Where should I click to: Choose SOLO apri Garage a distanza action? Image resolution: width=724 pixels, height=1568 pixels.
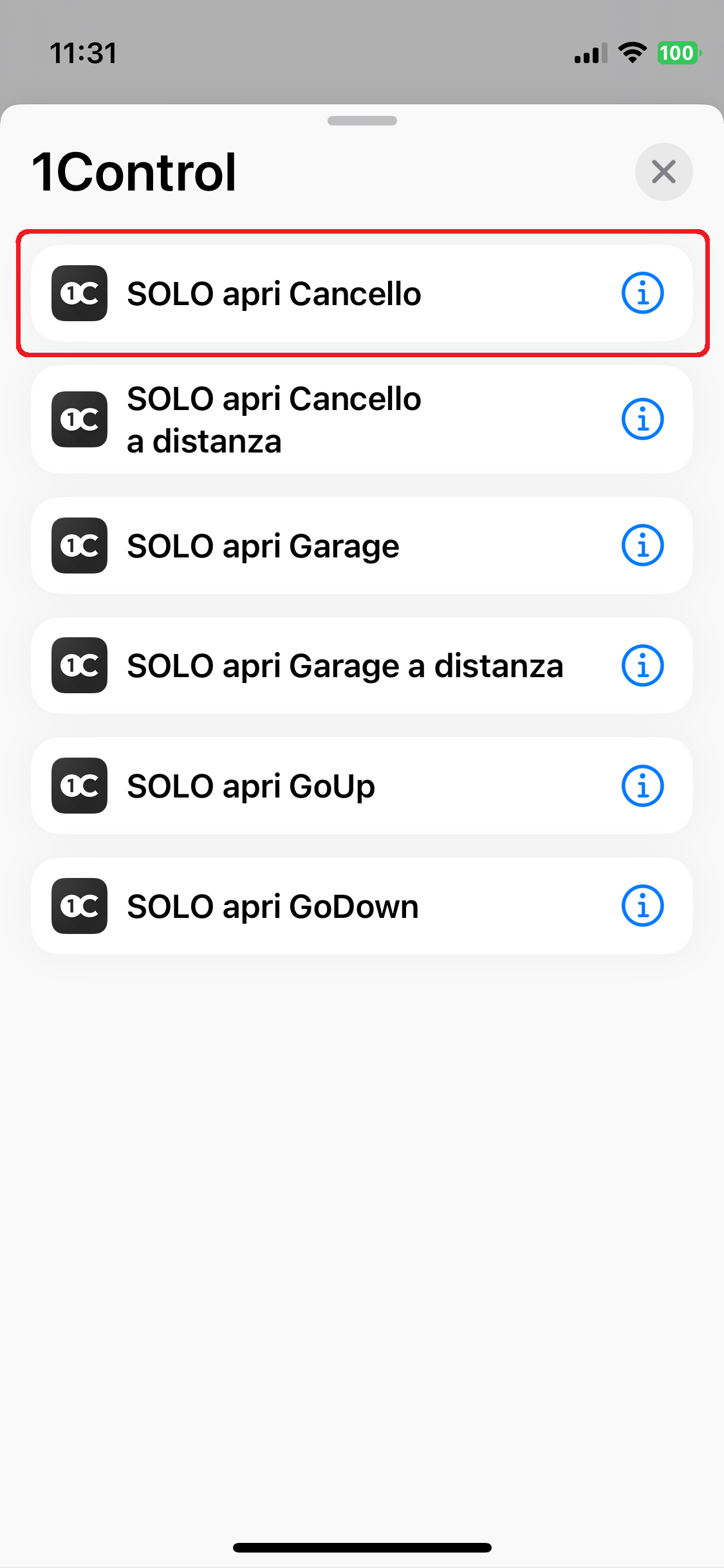345,666
